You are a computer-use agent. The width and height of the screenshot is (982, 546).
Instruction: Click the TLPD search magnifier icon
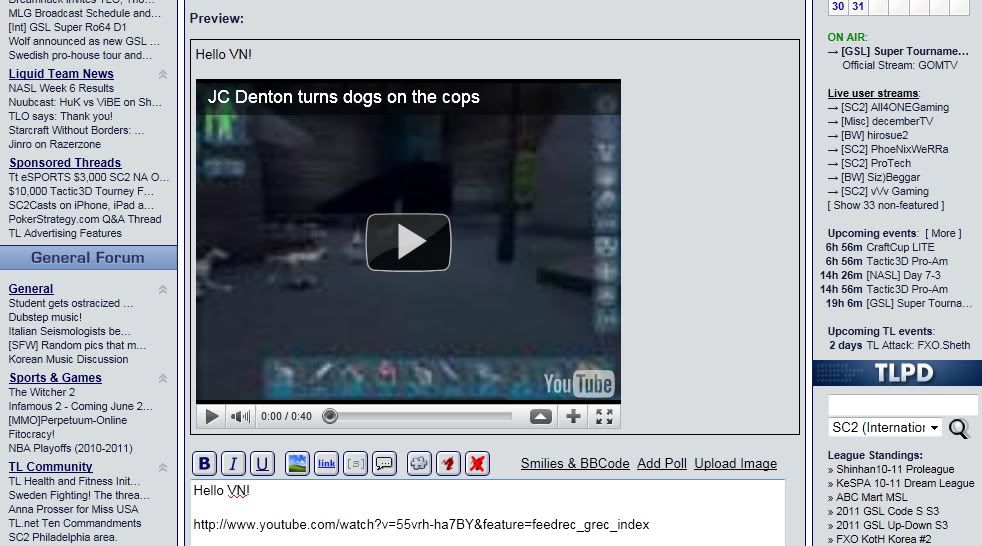(959, 428)
